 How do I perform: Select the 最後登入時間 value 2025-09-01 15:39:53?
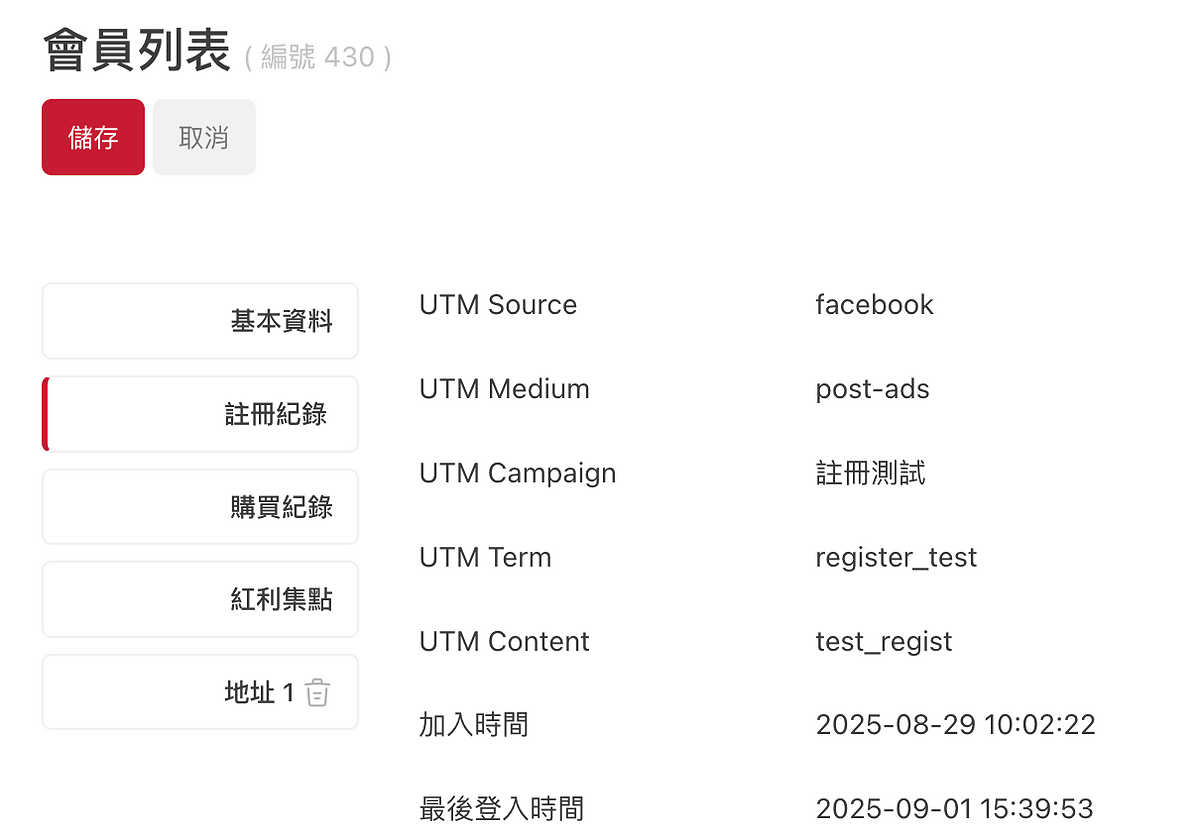(x=954, y=808)
